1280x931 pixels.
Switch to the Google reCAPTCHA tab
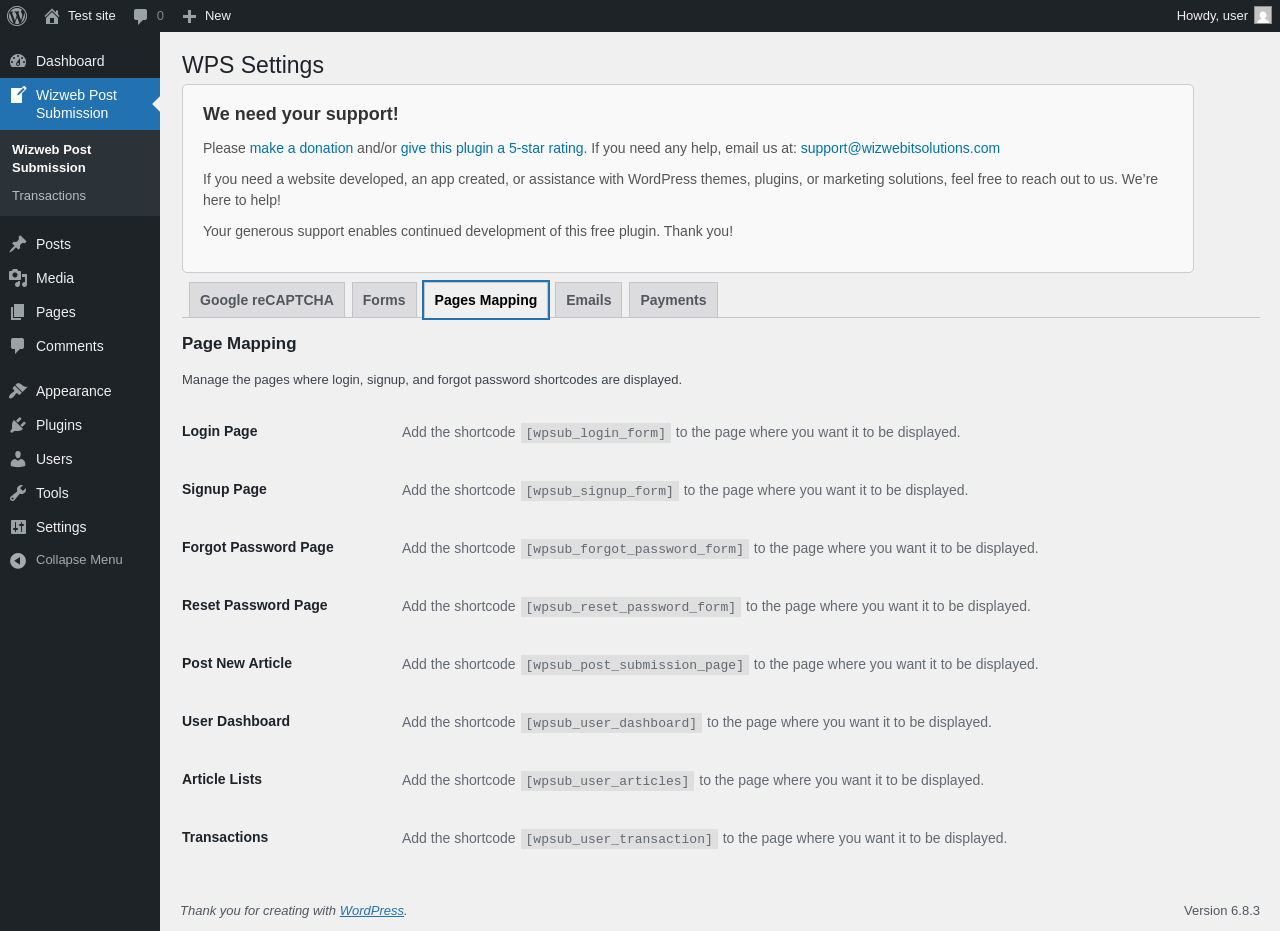click(x=267, y=300)
